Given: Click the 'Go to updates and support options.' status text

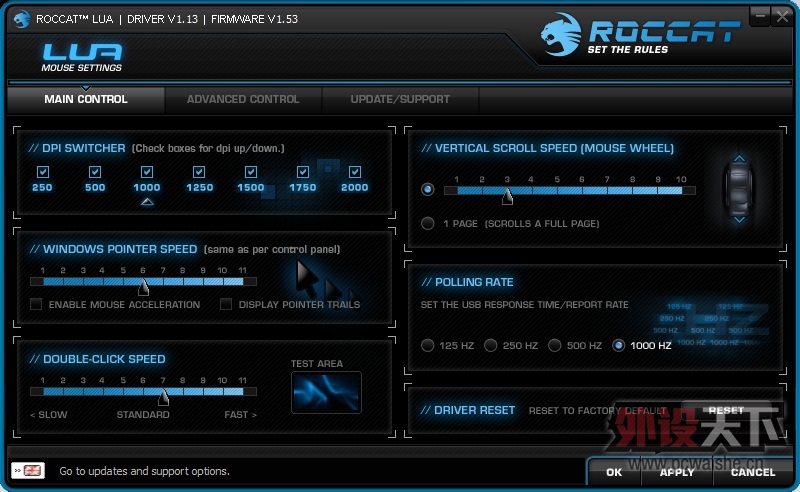Looking at the screenshot, I should pos(144,471).
